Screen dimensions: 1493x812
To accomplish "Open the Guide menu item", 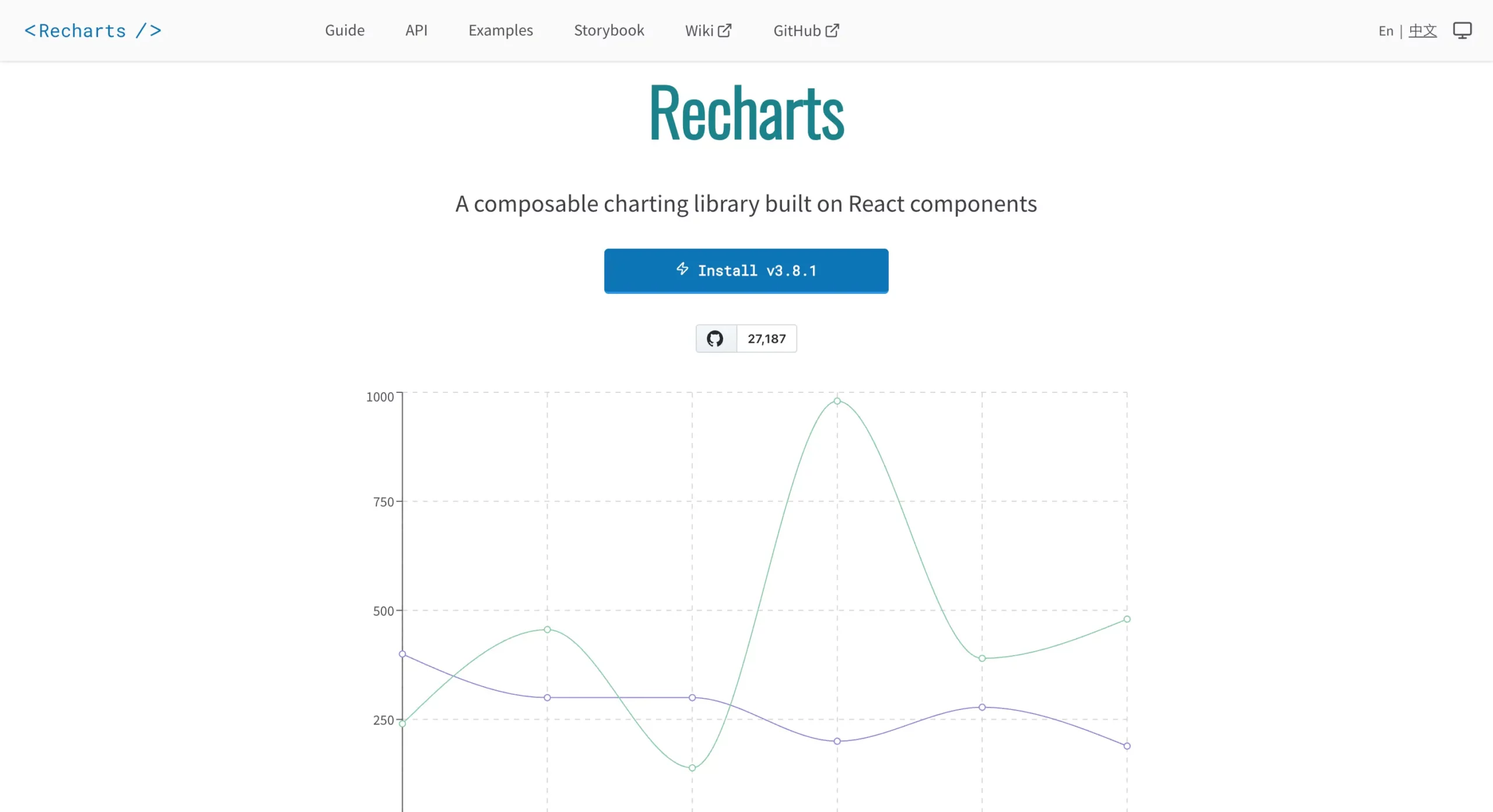I will pyautogui.click(x=345, y=30).
